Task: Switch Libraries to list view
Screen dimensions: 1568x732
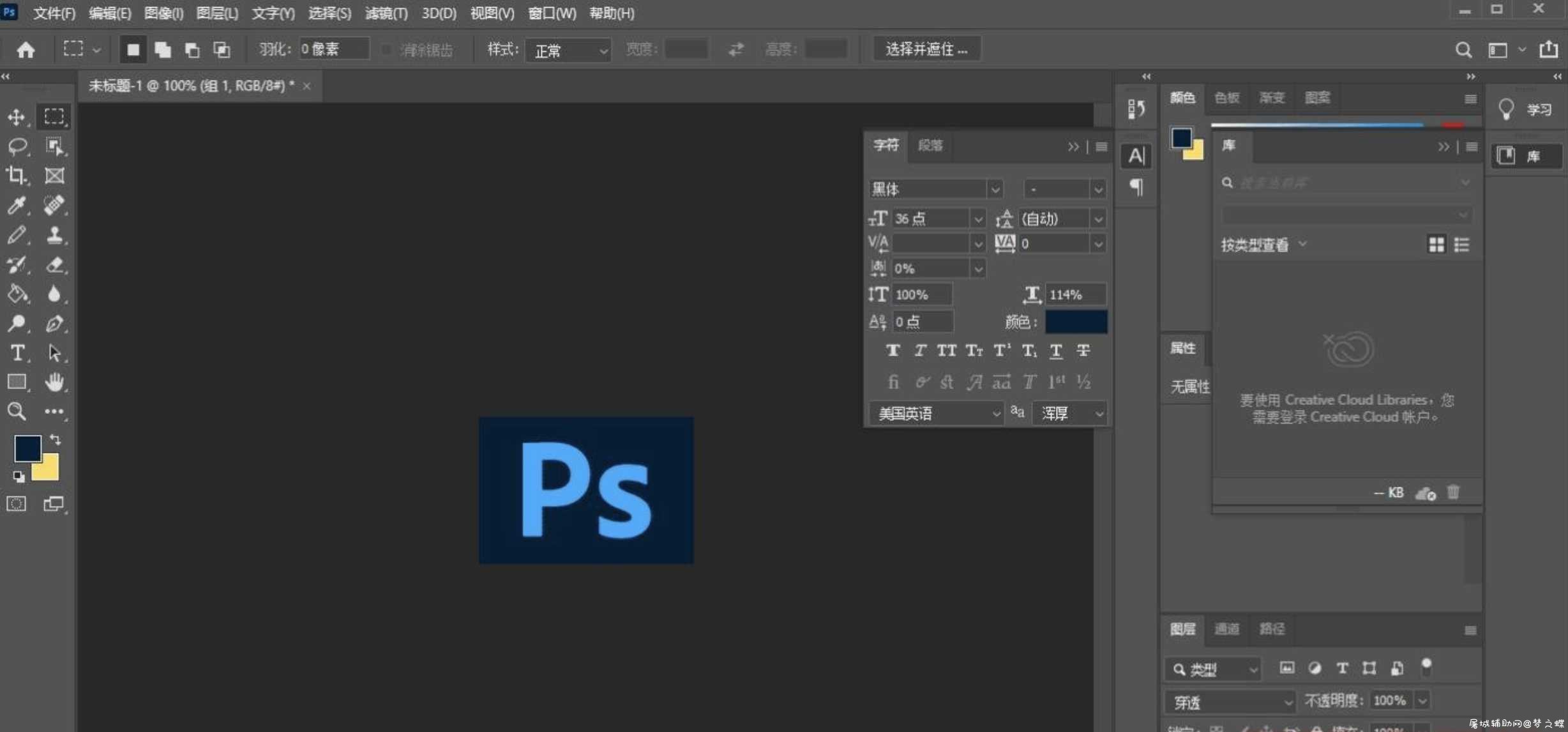Action: pos(1461,245)
